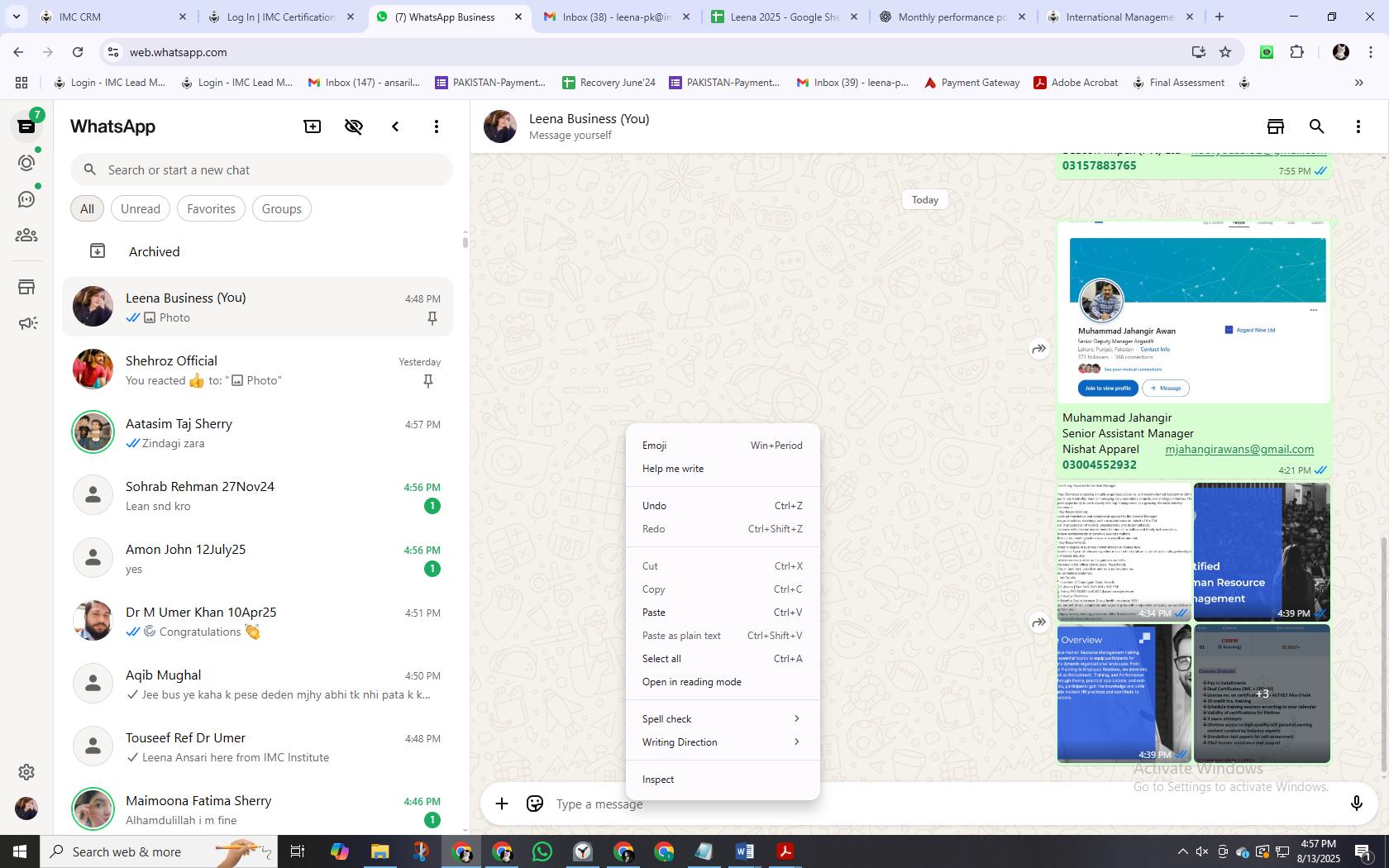This screenshot has height=868, width=1389.
Task: Choose Help me write from context menu
Action: point(723,469)
